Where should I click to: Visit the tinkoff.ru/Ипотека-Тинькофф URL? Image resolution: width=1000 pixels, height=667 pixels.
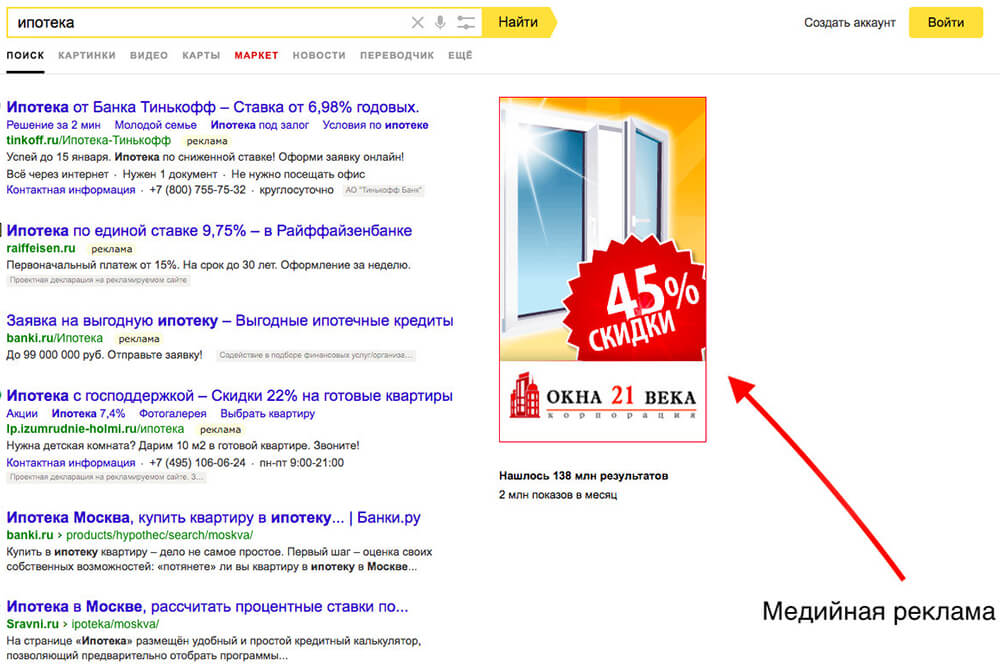click(89, 140)
